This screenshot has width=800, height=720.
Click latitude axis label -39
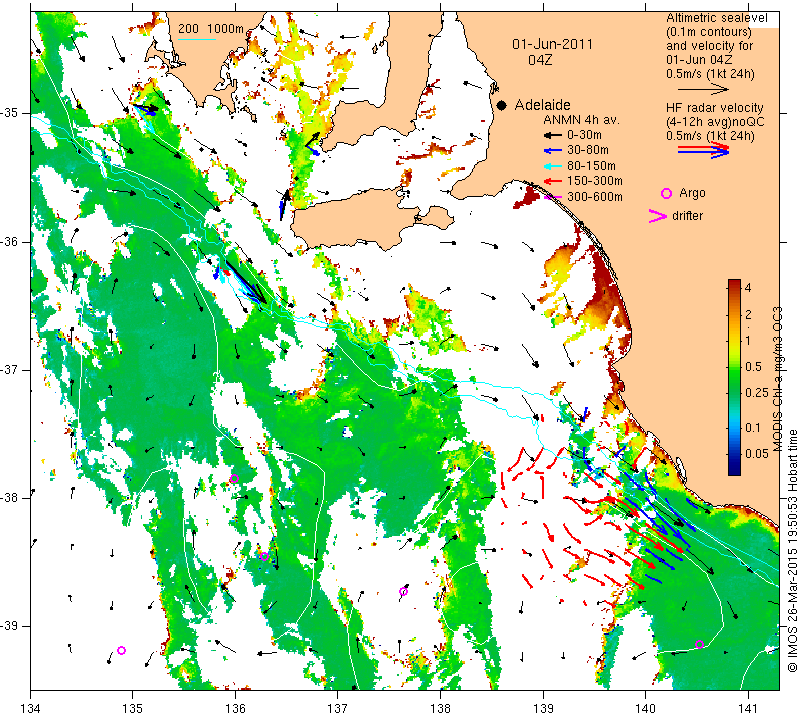coord(9,626)
